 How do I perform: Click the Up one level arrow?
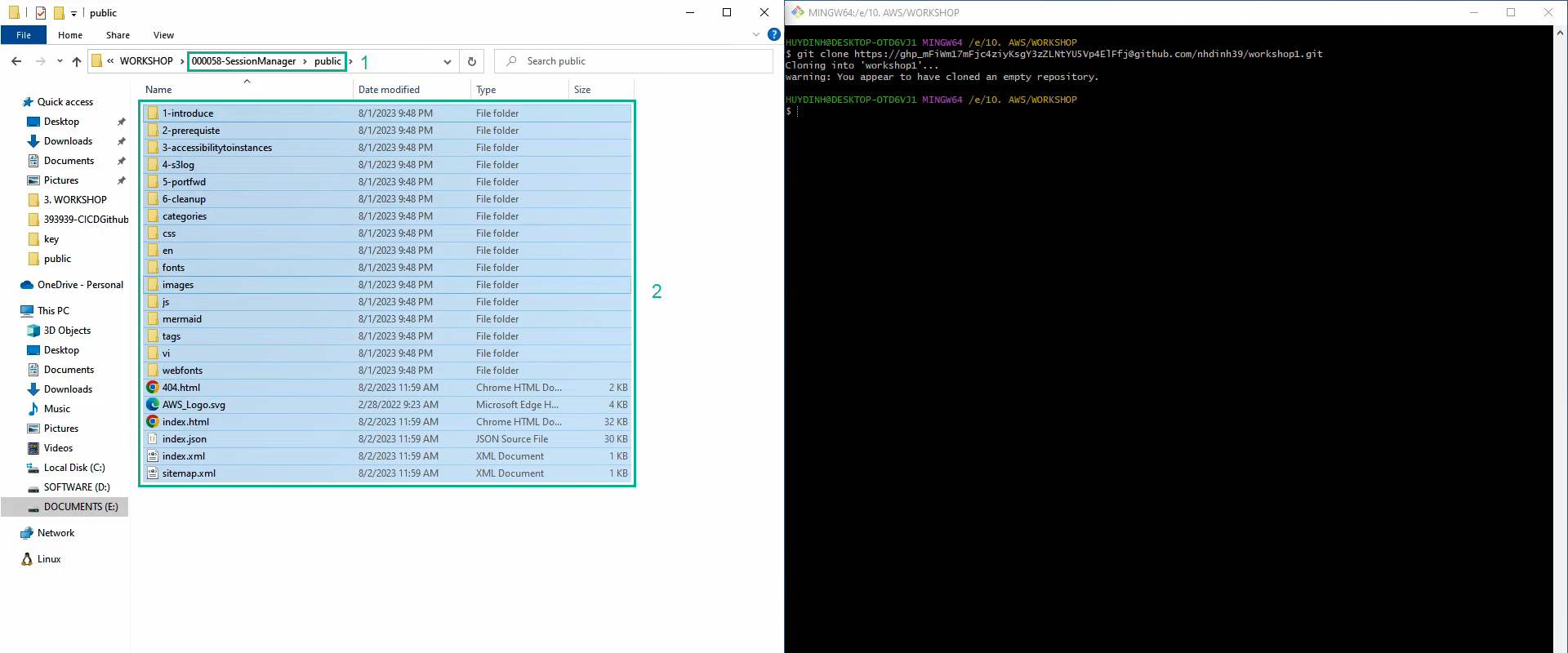pyautogui.click(x=77, y=61)
